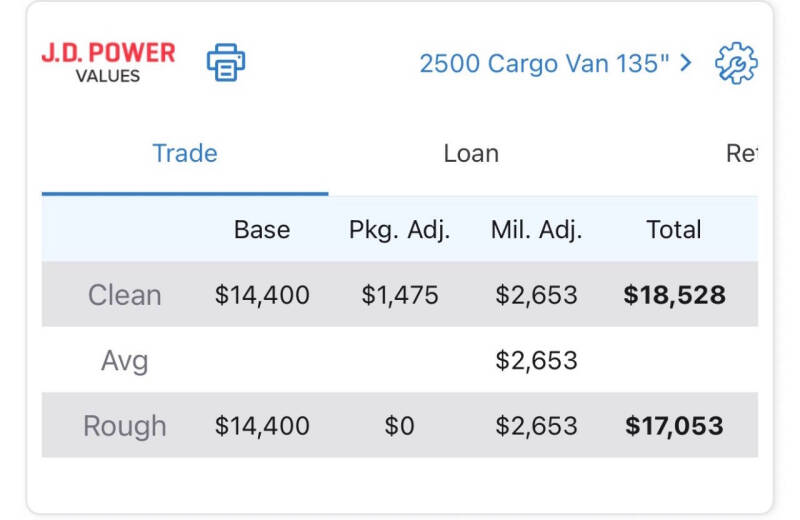Screen dimensions: 800x520
Task: Switch to the Trade tab
Action: (x=185, y=154)
